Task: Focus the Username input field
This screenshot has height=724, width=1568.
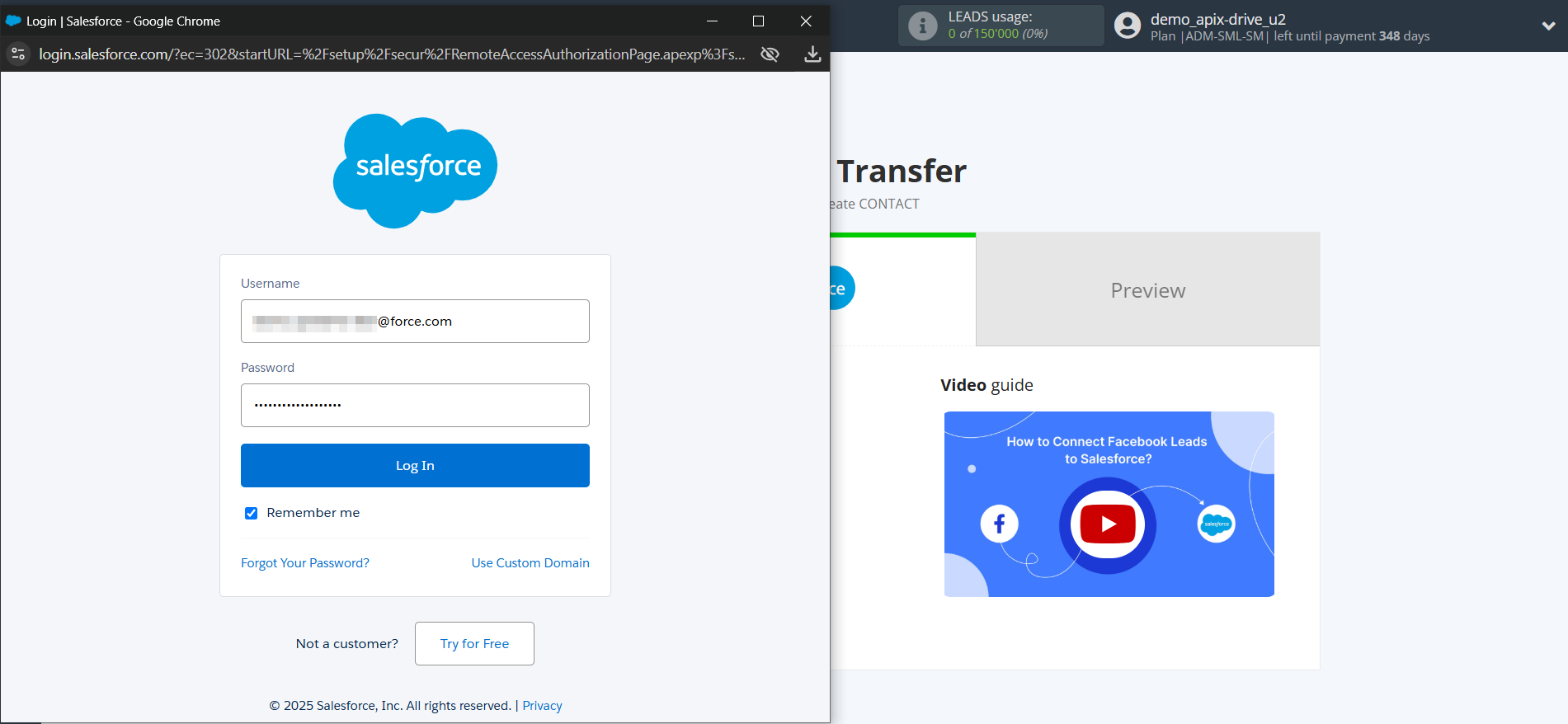Action: [x=415, y=322]
